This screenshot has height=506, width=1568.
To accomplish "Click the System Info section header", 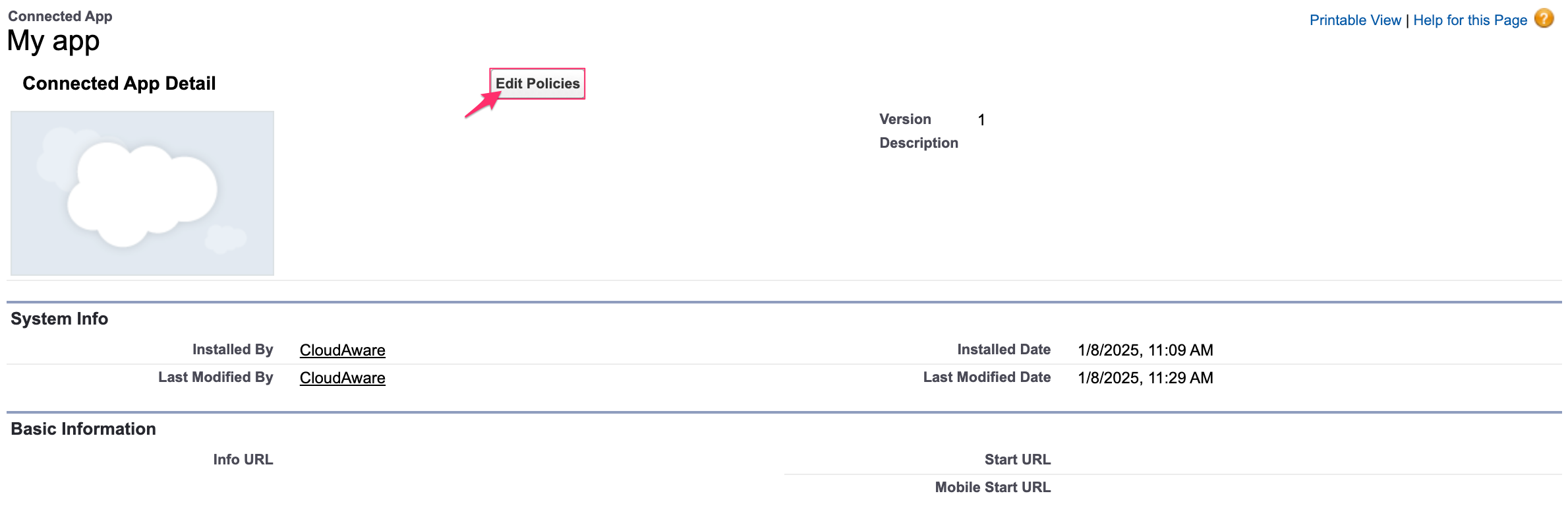I will click(x=59, y=318).
